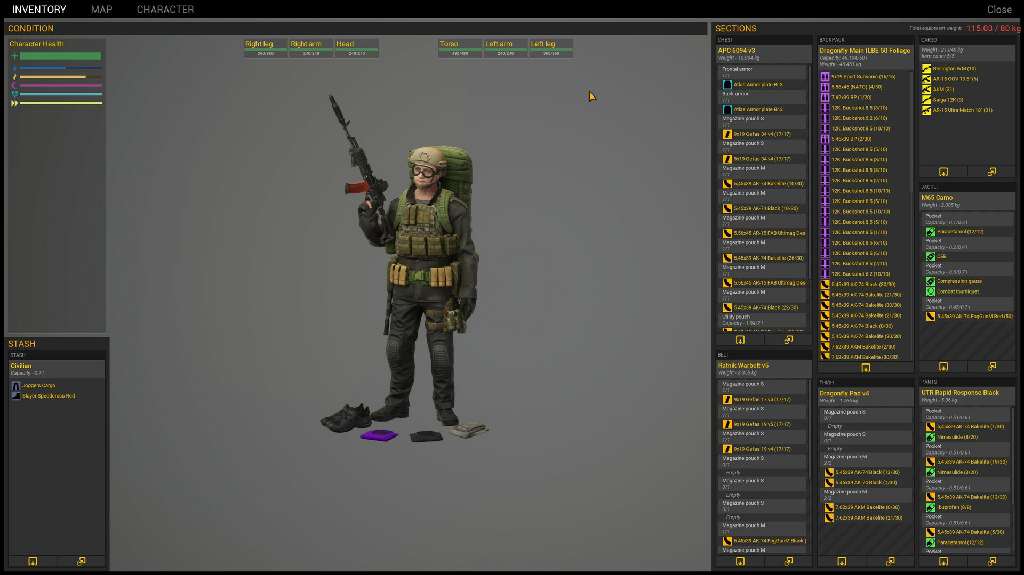Screen dimensions: 1024x575
Task: Click take-all icon under the Backpack panel
Action: (x=865, y=368)
